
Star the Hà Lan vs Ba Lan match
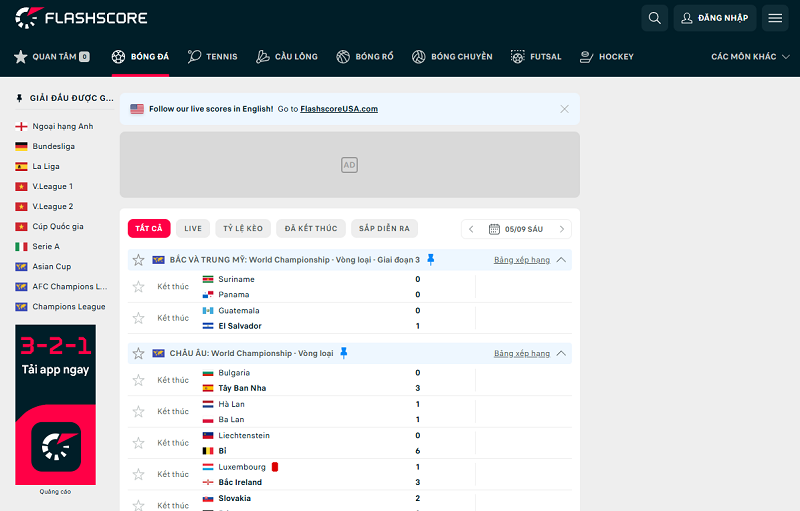(x=138, y=412)
